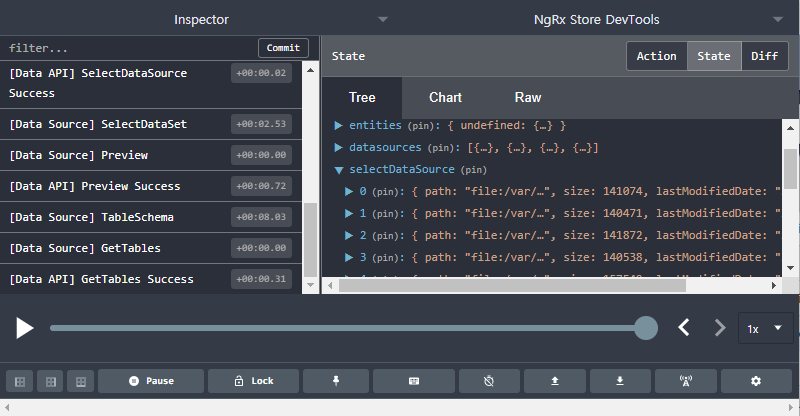Click bottom window scrollbar right arrow
This screenshot has height=416, width=800.
[x=792, y=407]
